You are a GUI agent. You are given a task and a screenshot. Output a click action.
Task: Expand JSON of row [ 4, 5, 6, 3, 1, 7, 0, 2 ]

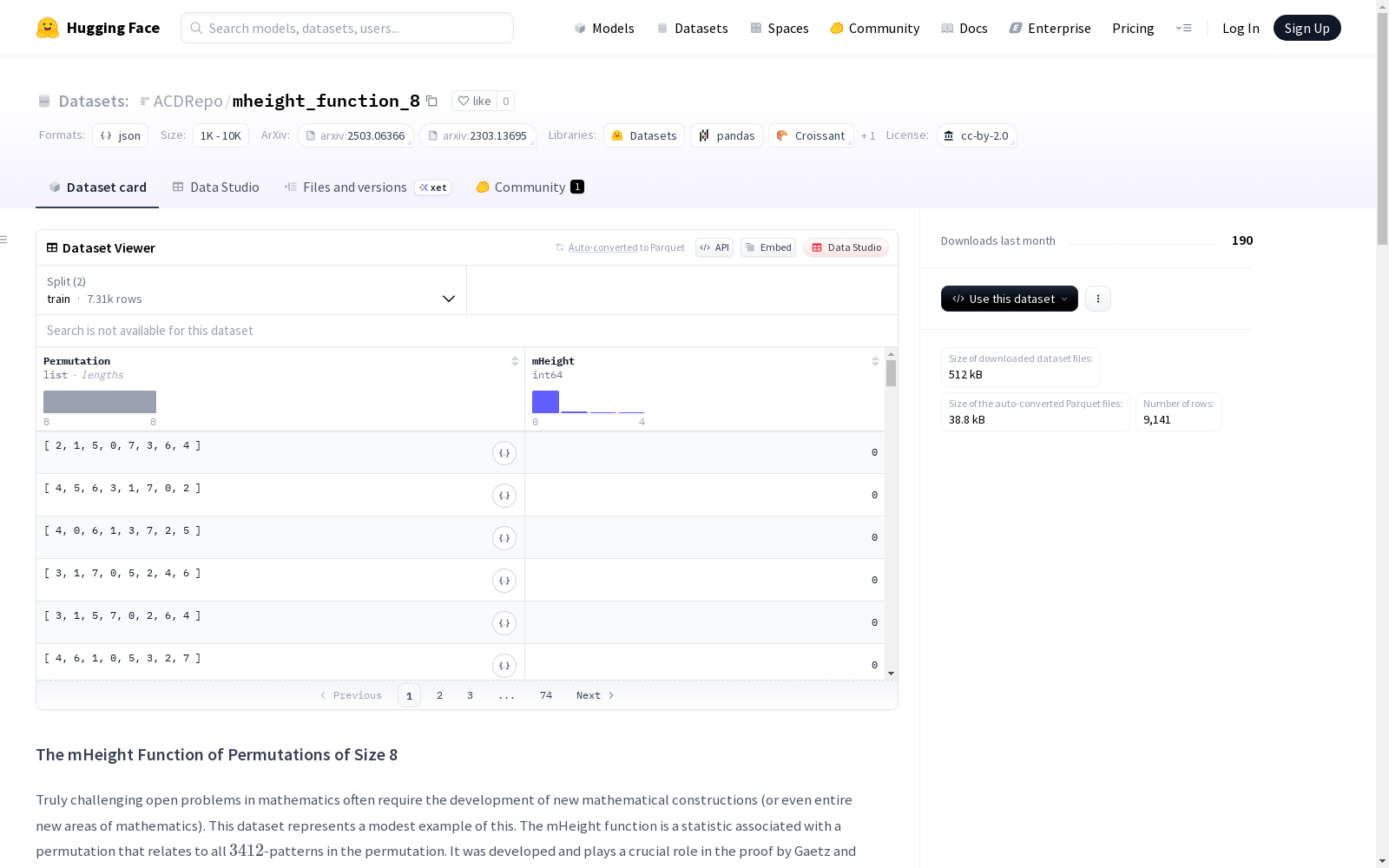tap(504, 496)
